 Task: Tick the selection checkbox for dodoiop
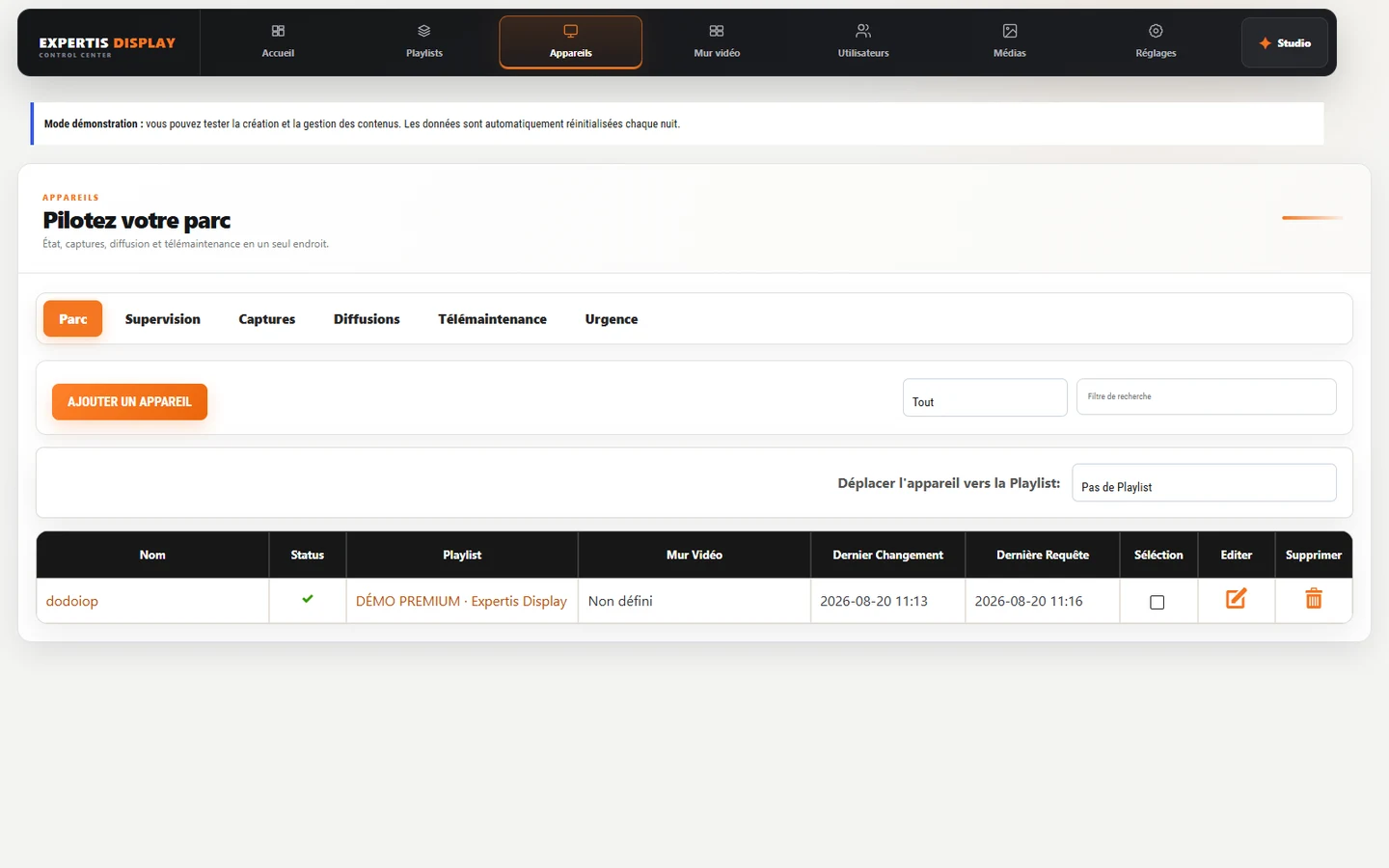[x=1157, y=602]
